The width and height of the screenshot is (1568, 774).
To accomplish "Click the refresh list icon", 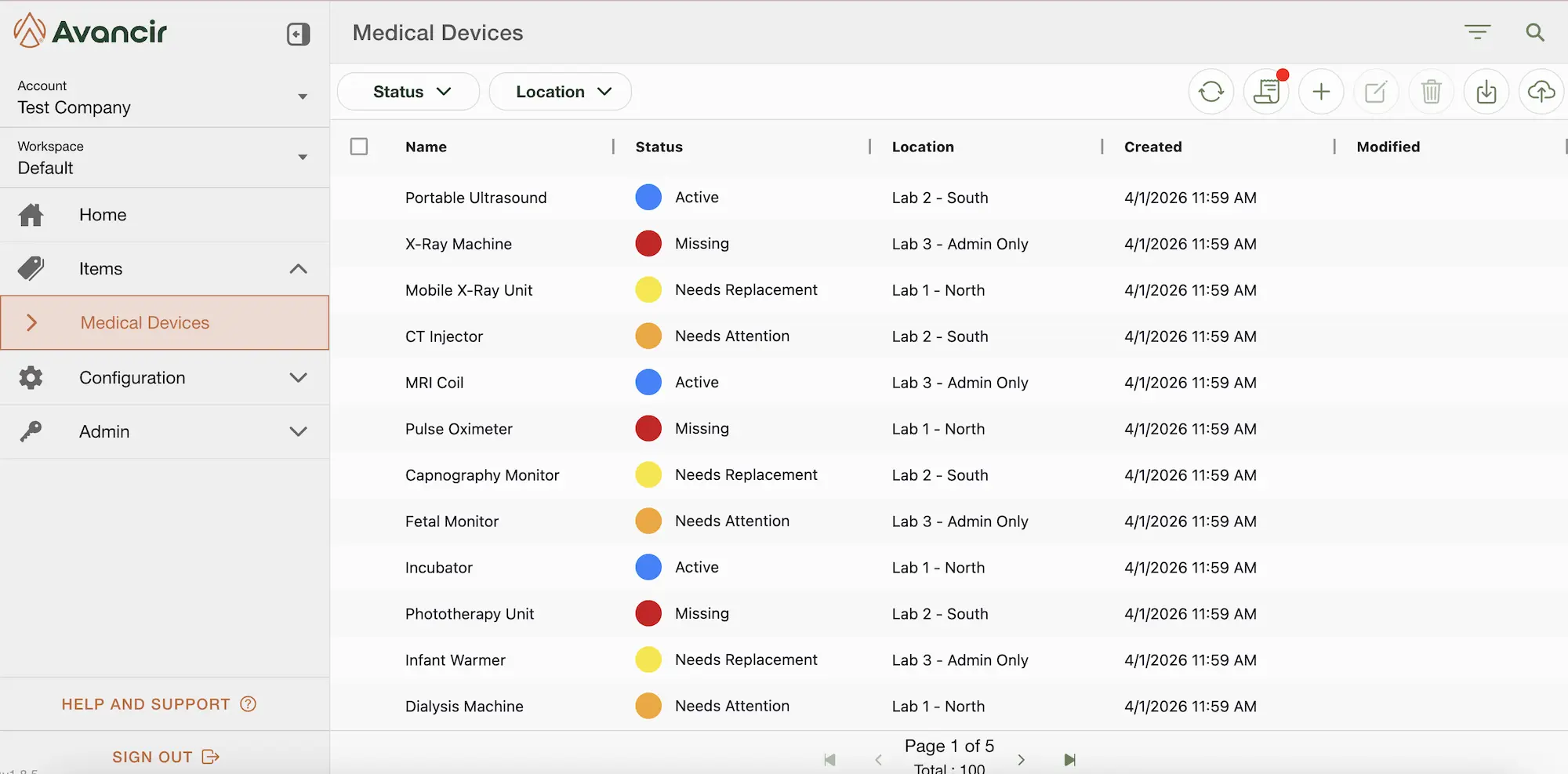I will [1211, 92].
